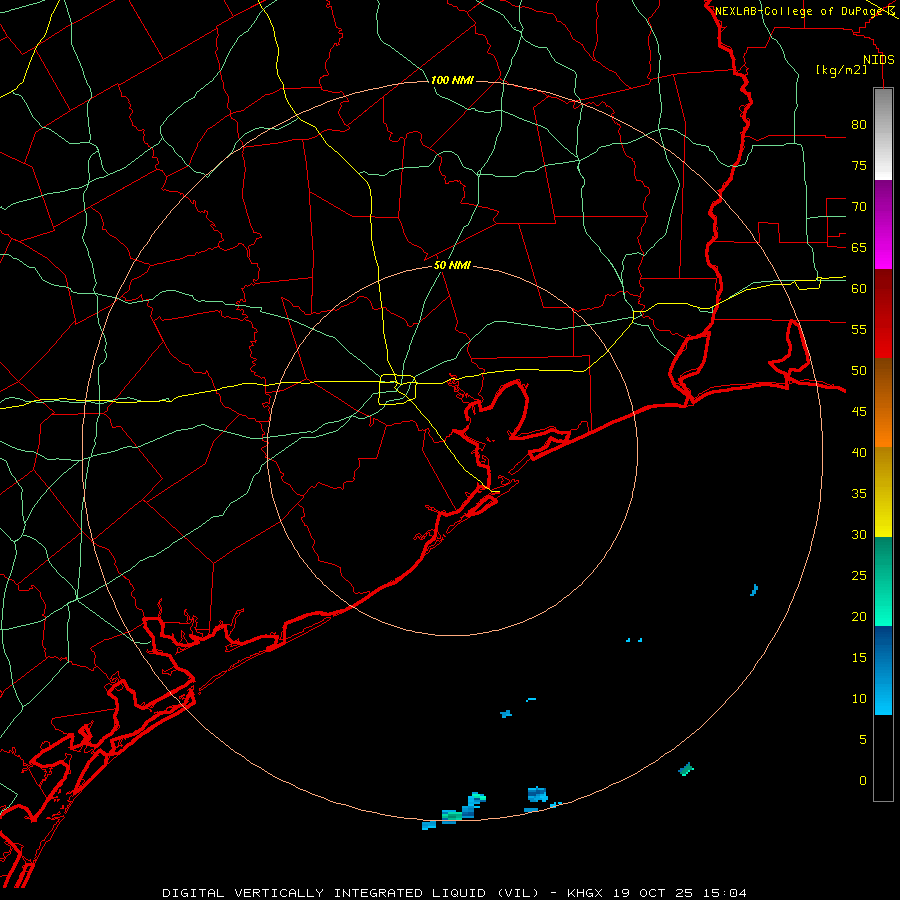Select the 50 NMI range ring label
Image resolution: width=900 pixels, height=900 pixels.
[x=452, y=265]
